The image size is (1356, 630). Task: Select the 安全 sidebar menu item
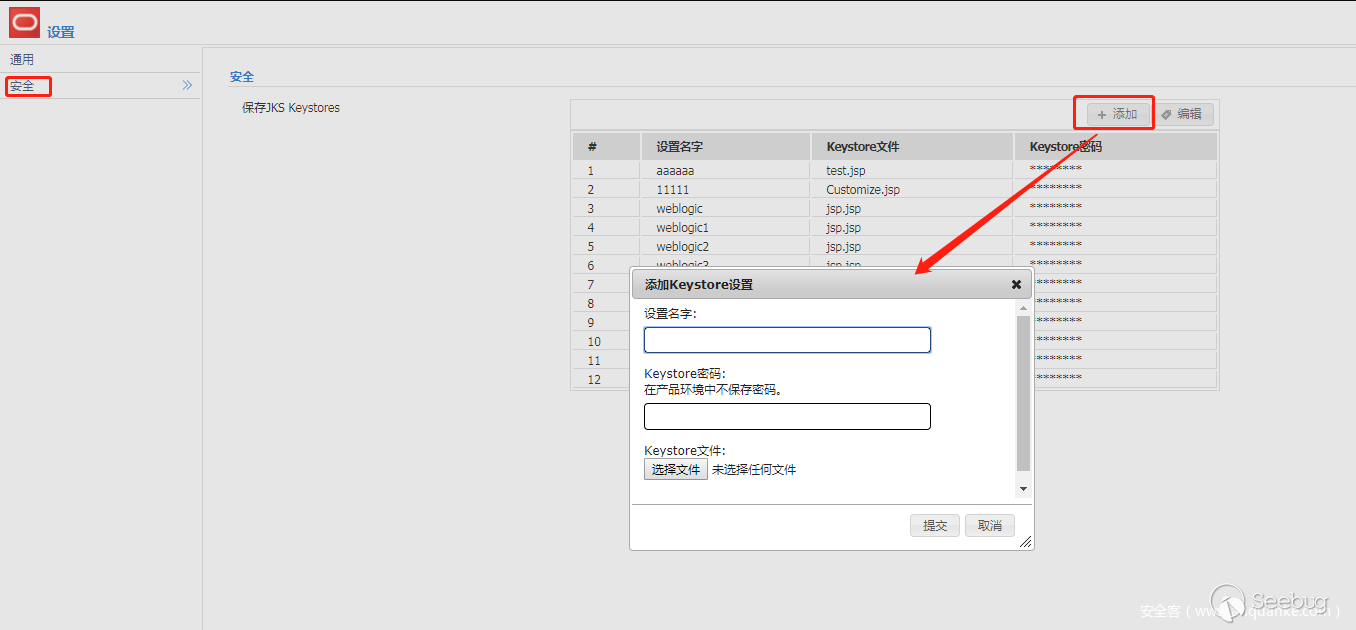coord(23,86)
